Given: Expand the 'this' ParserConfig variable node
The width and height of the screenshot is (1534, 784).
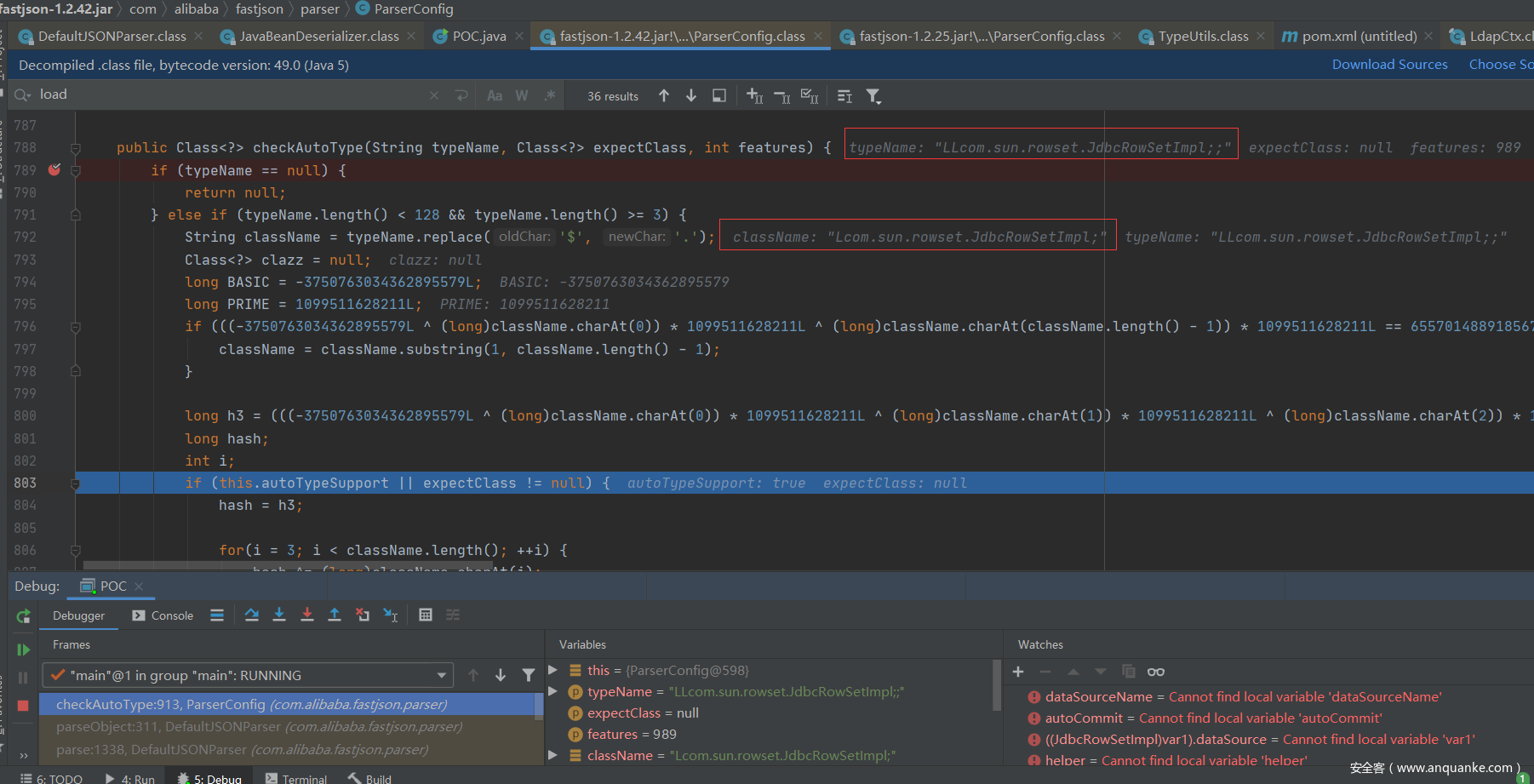Looking at the screenshot, I should [x=553, y=670].
